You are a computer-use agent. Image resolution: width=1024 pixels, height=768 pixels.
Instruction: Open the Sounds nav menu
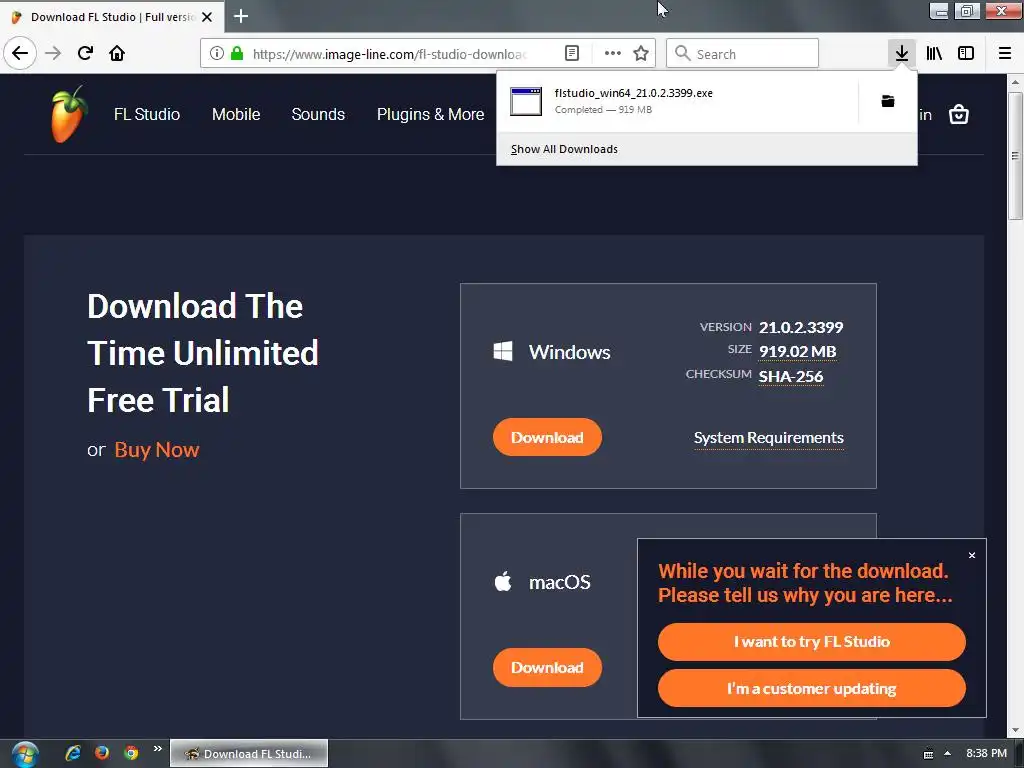point(318,114)
